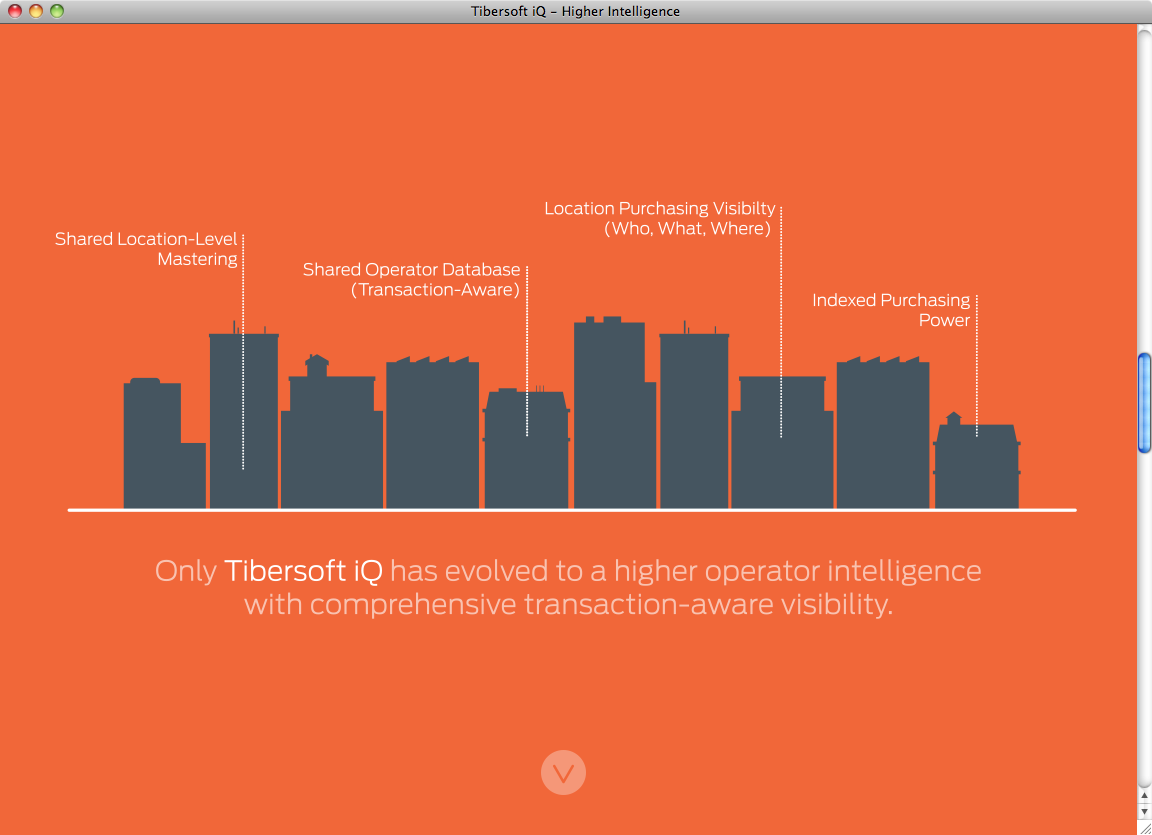Click the Indexed Purchasing Power label
1152x835 pixels.
[891, 310]
